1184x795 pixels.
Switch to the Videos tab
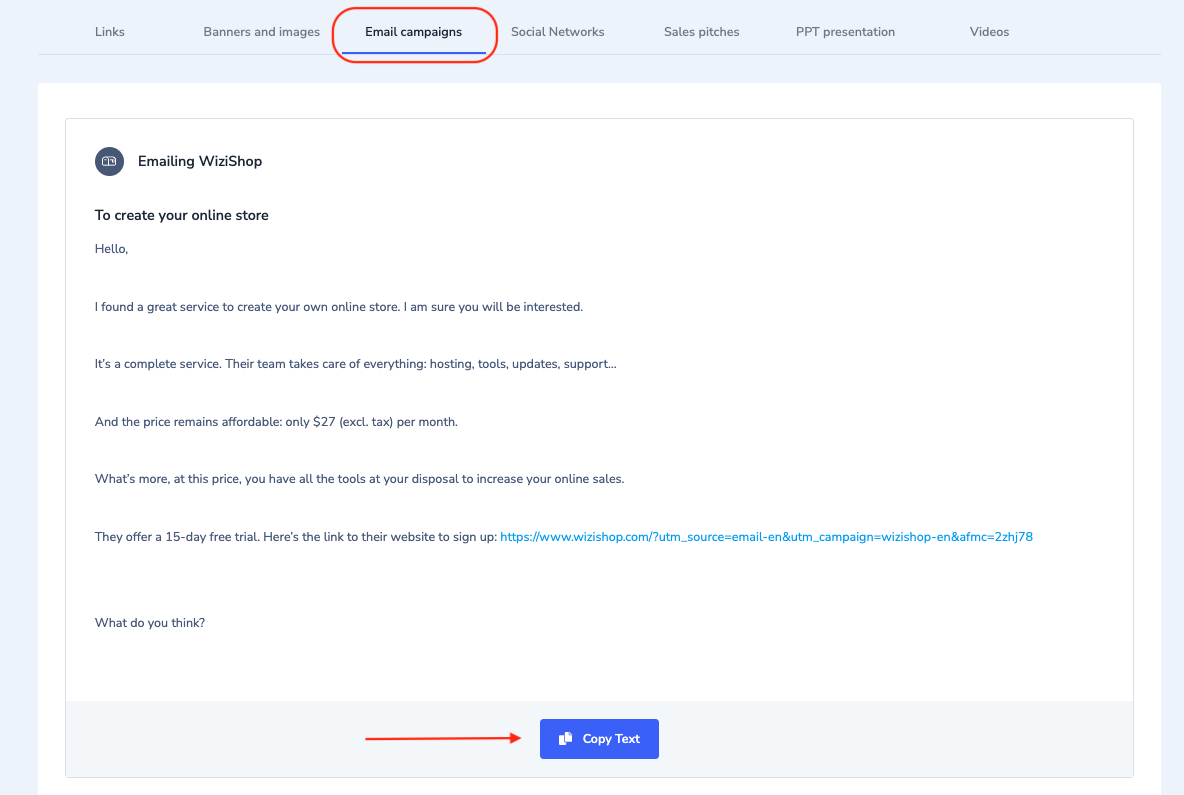[989, 32]
